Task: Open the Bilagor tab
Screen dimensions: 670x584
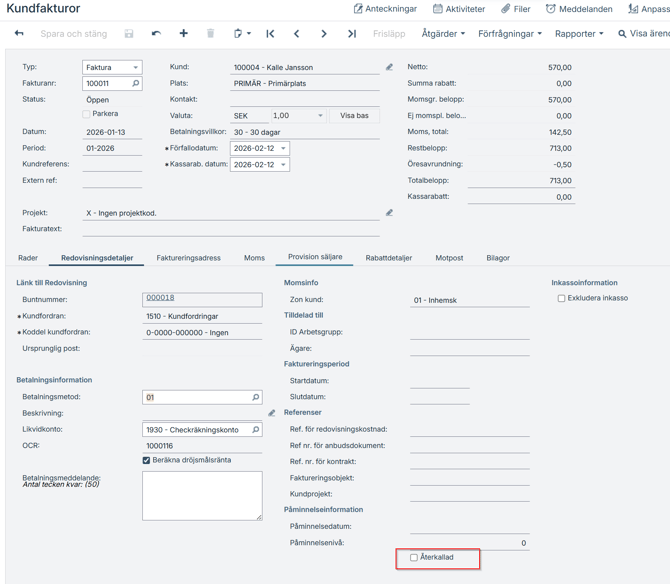Action: tap(498, 258)
